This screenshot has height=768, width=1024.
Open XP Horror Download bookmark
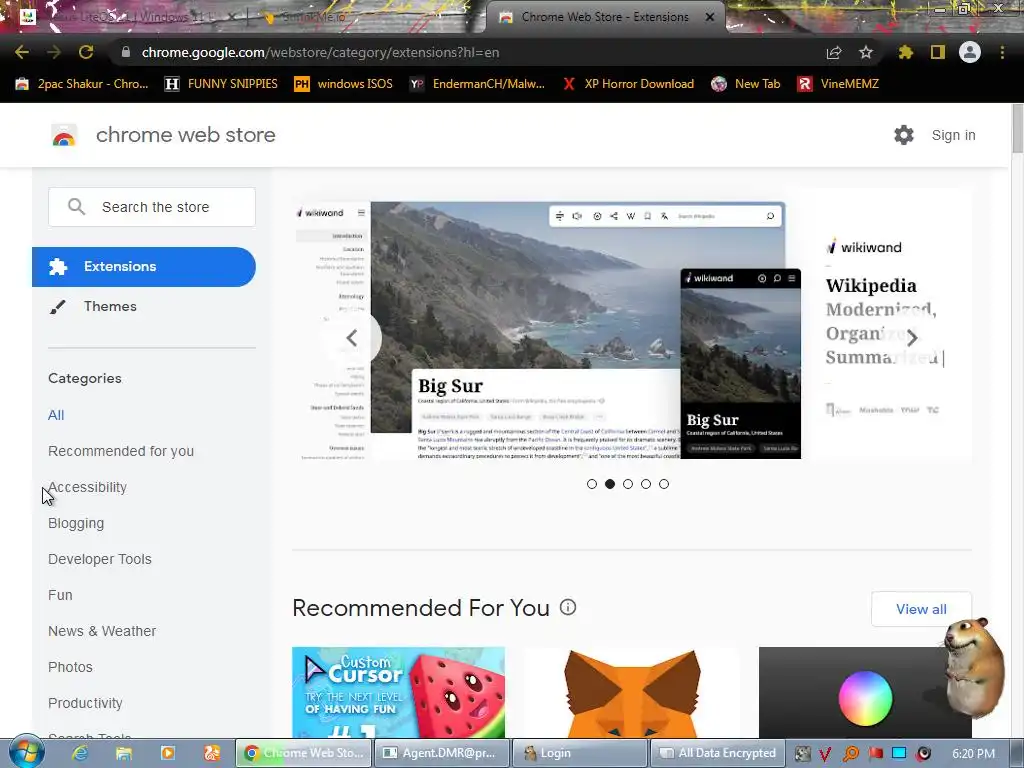point(628,84)
